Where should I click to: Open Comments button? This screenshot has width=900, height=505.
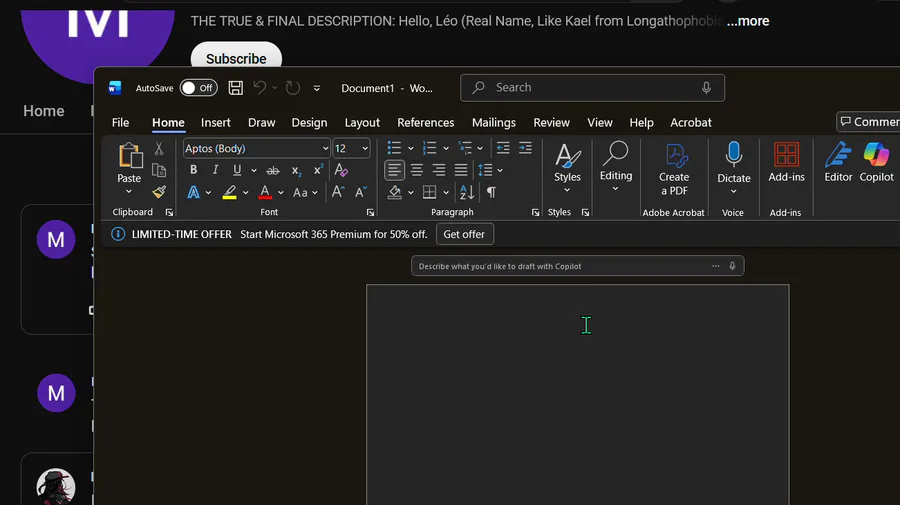click(868, 122)
